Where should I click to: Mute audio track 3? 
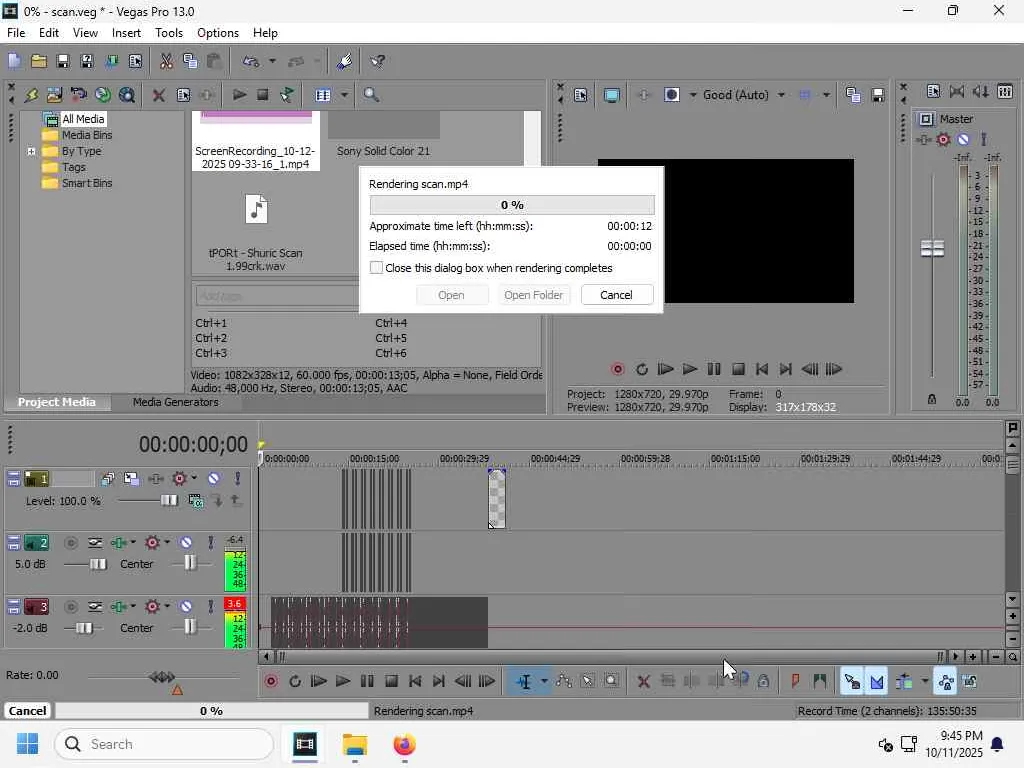click(x=186, y=607)
